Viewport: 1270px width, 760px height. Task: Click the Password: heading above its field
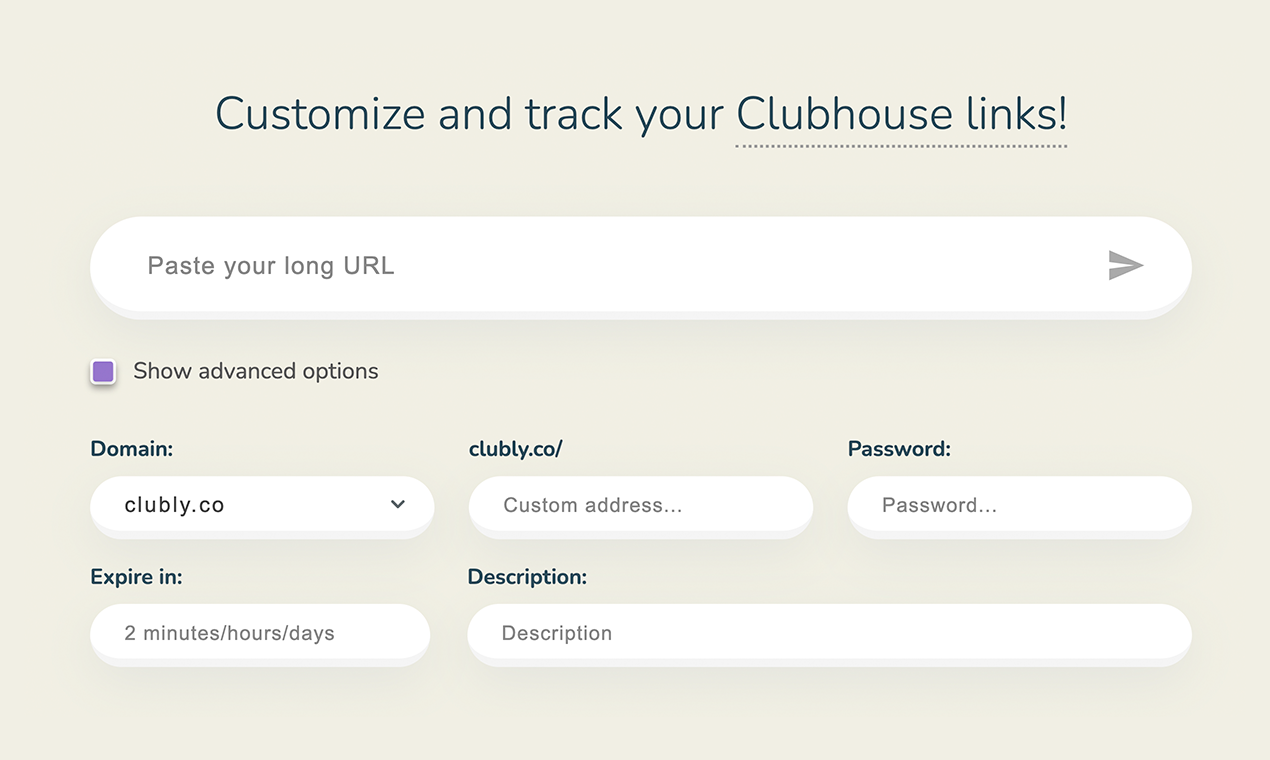[898, 448]
